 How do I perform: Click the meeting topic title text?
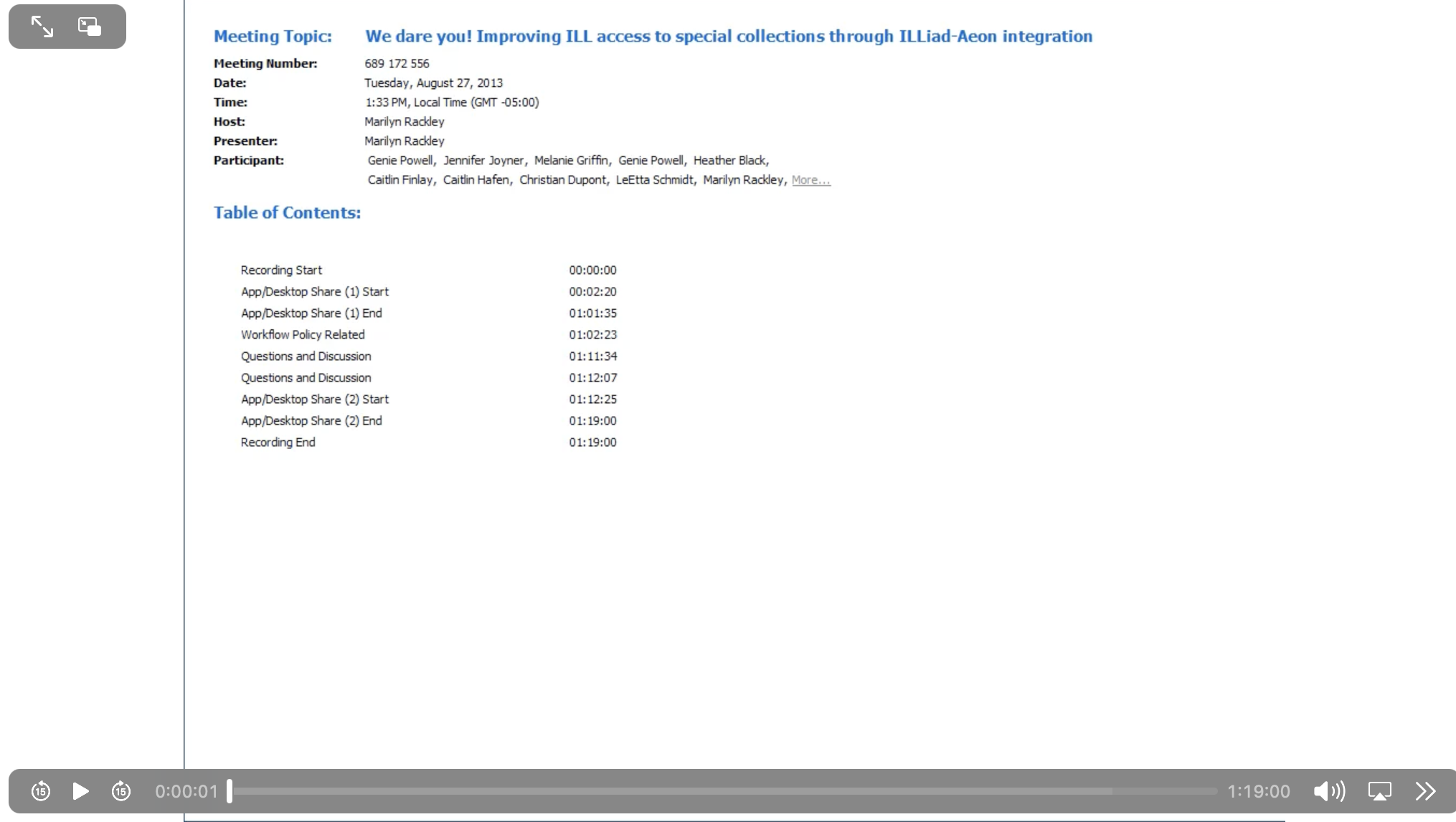click(728, 37)
